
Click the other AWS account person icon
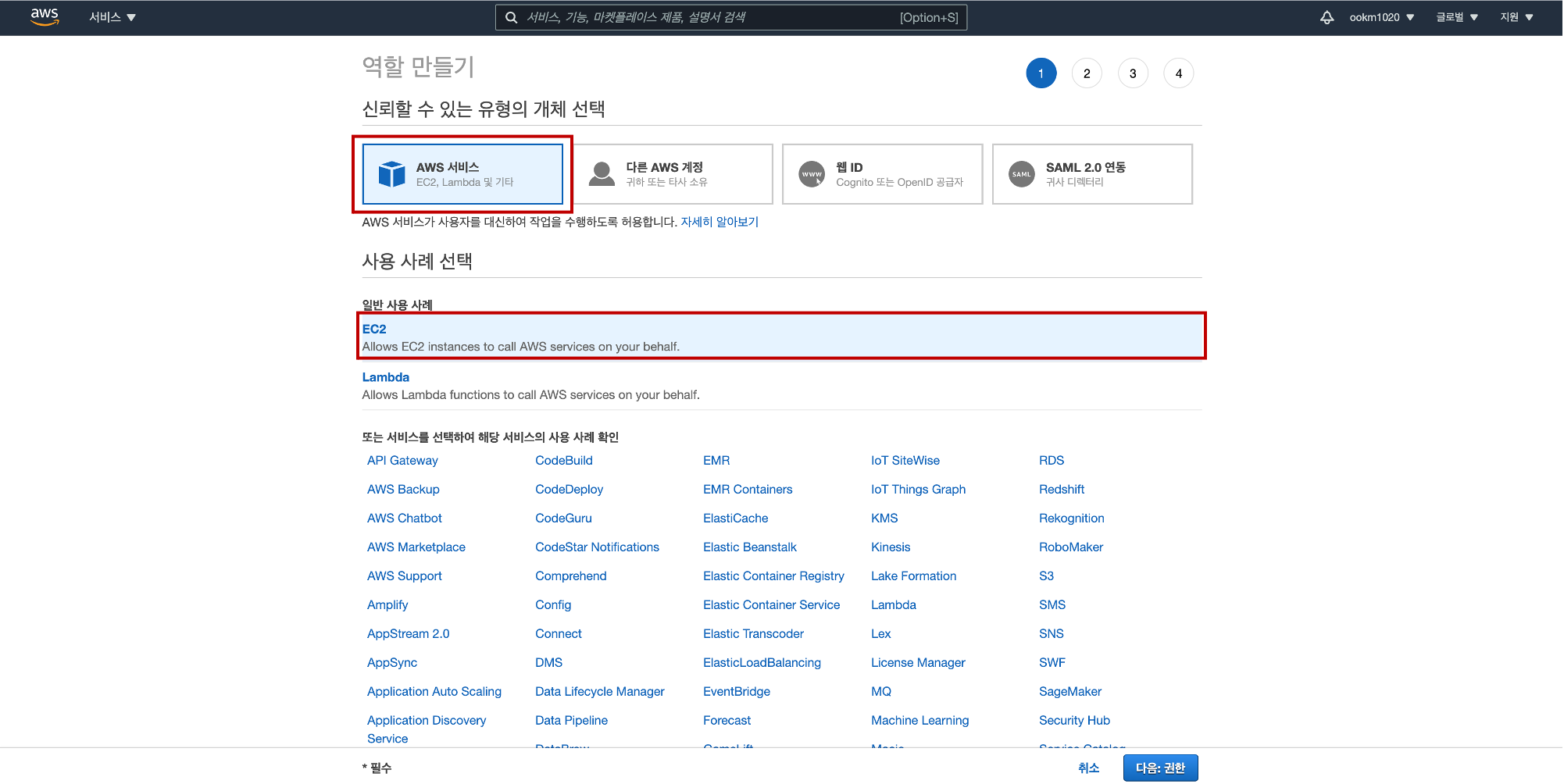tap(602, 174)
